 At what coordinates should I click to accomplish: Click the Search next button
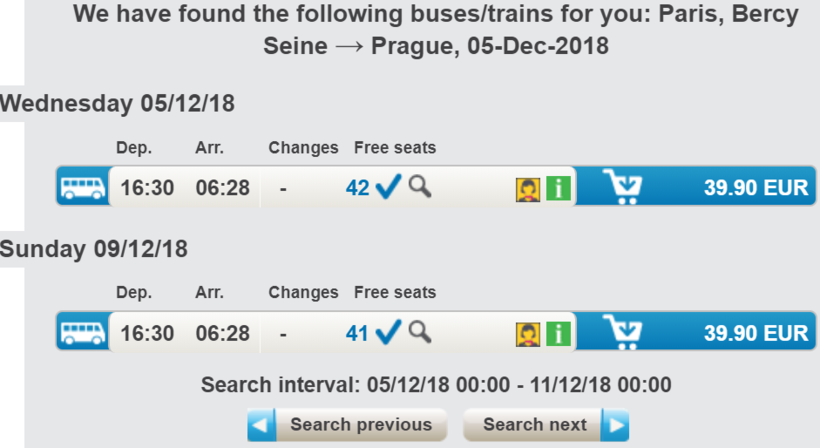pos(534,425)
